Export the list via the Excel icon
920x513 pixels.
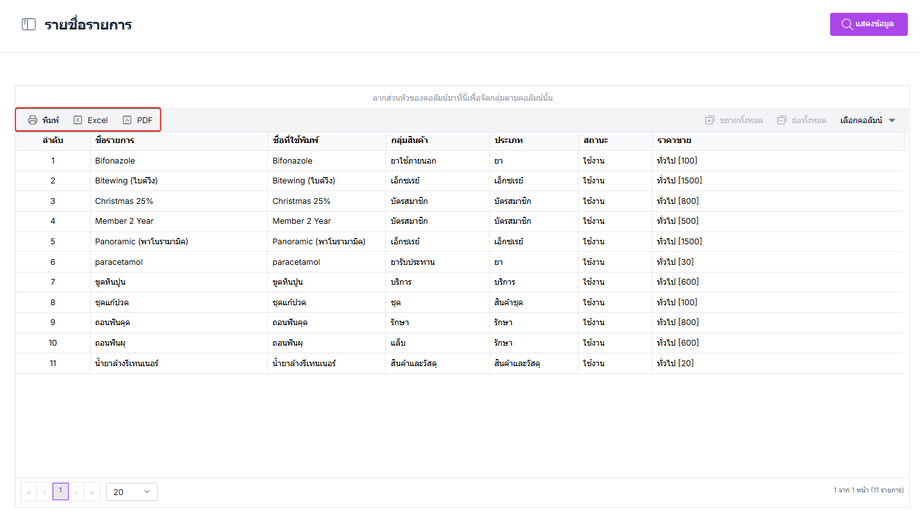(78, 120)
